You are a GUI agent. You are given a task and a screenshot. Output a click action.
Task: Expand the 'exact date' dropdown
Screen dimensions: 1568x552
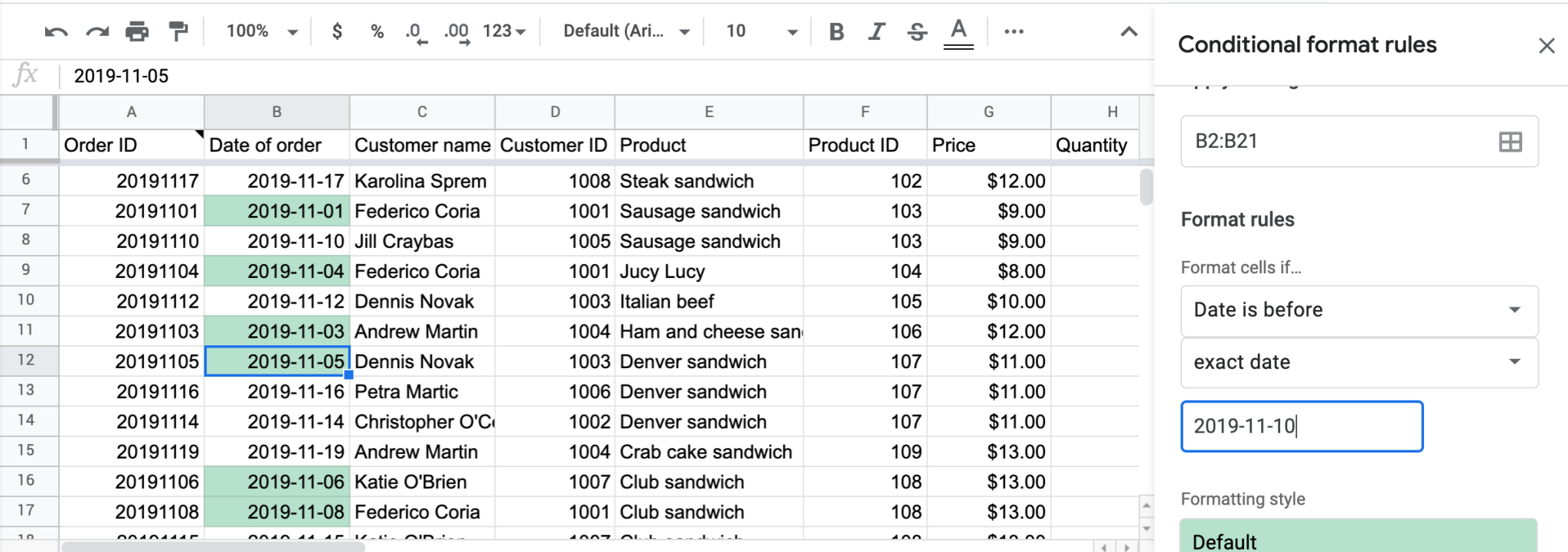click(1359, 362)
